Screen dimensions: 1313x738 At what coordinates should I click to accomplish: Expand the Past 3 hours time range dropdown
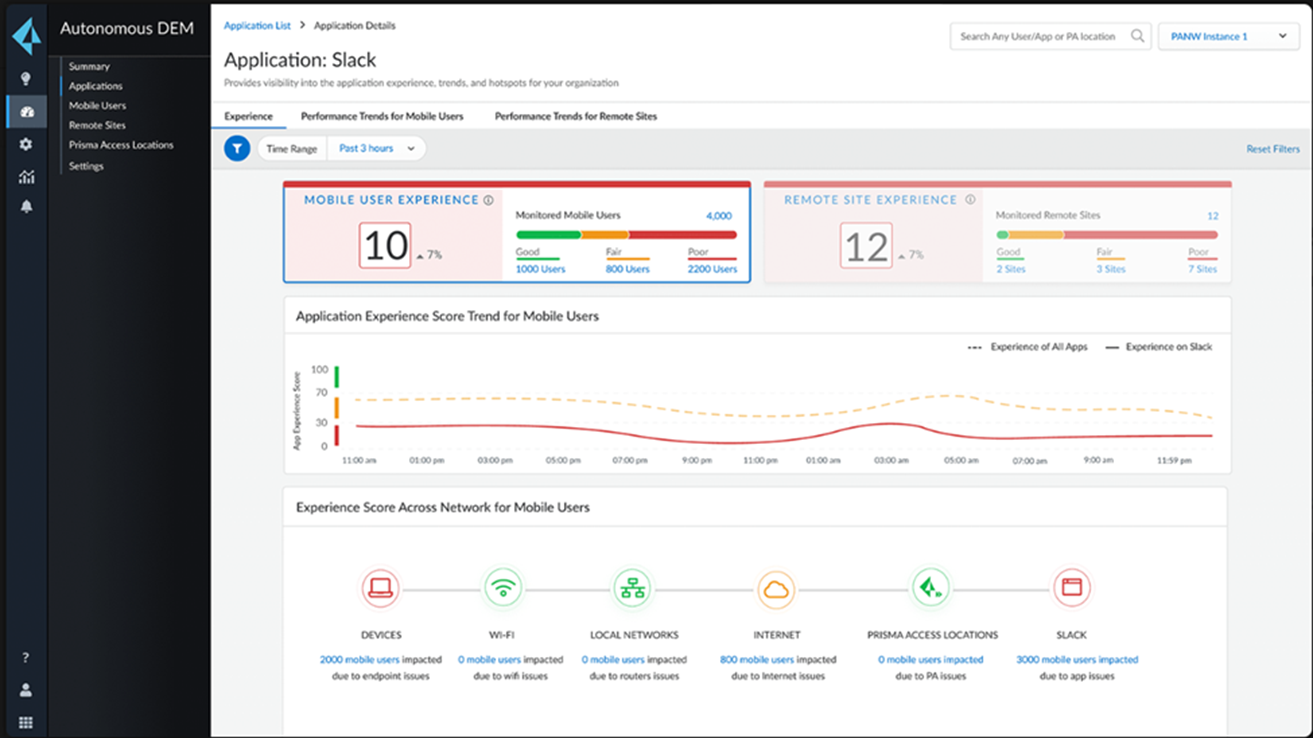click(x=376, y=148)
